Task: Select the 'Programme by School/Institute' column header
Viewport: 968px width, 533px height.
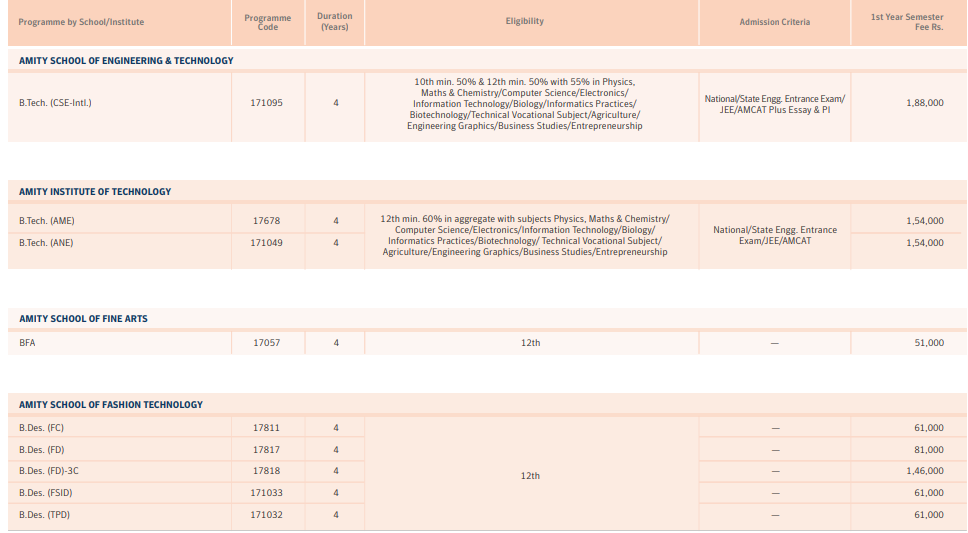Action: [x=81, y=22]
